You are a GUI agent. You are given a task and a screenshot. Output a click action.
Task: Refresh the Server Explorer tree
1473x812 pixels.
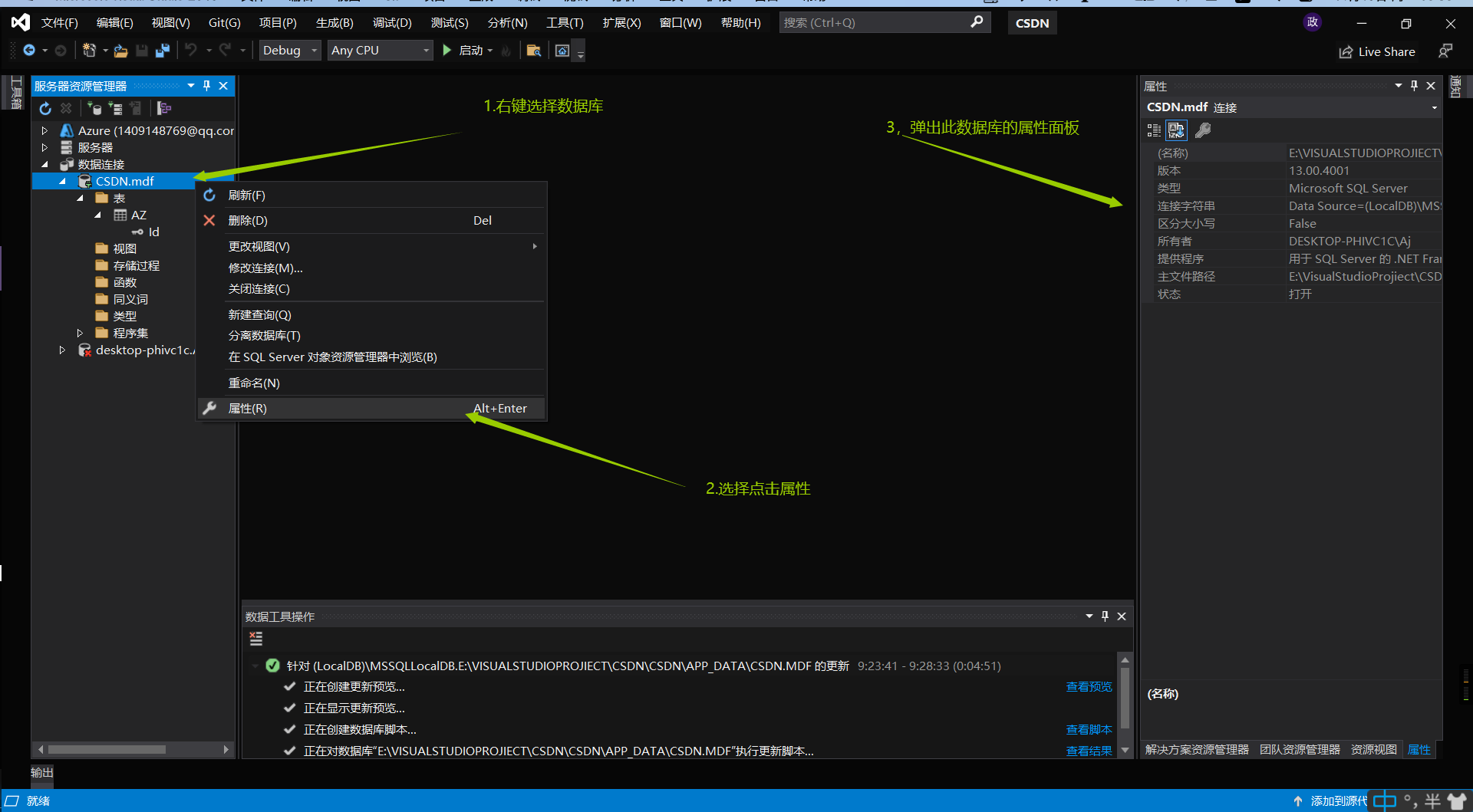[x=45, y=108]
